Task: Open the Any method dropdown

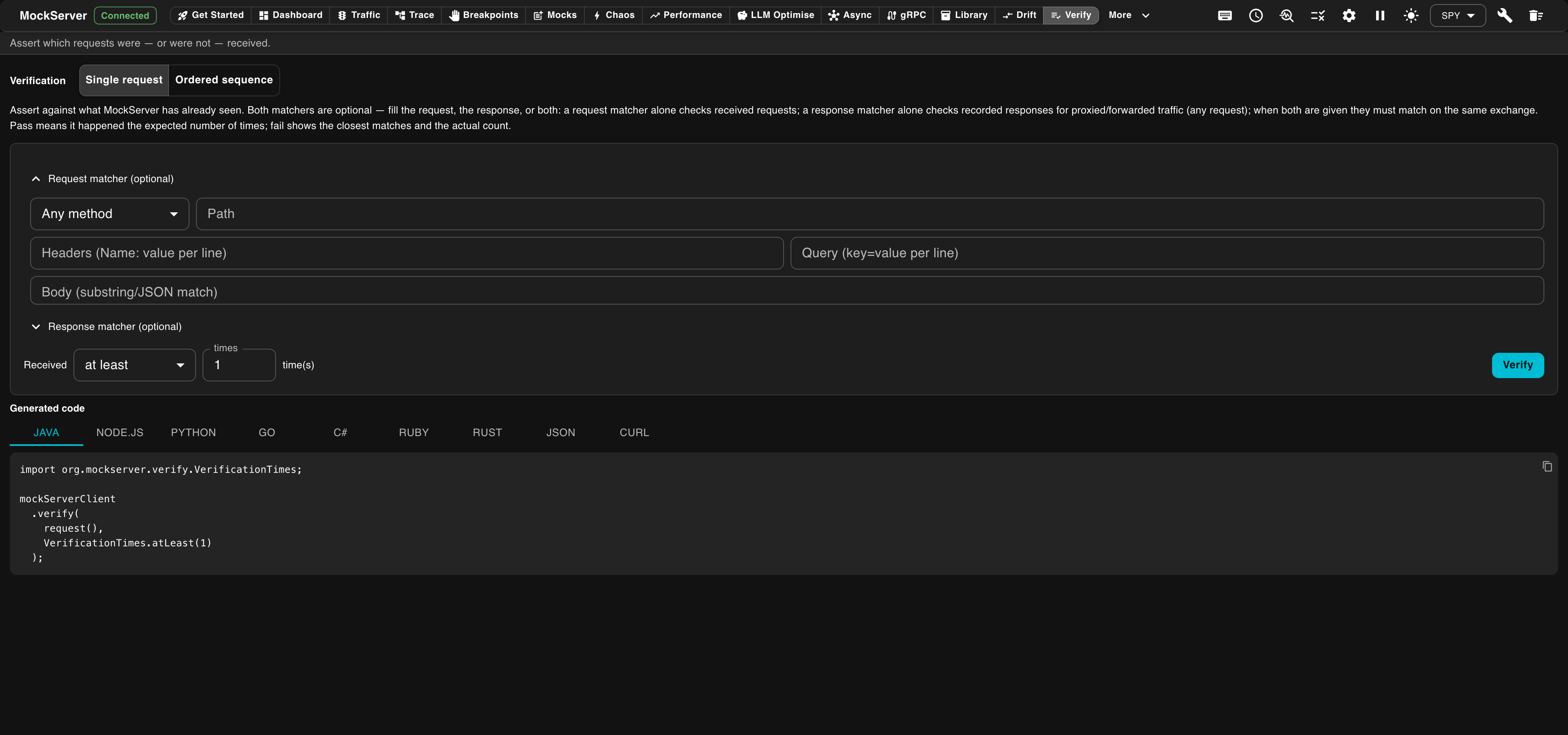Action: click(109, 214)
